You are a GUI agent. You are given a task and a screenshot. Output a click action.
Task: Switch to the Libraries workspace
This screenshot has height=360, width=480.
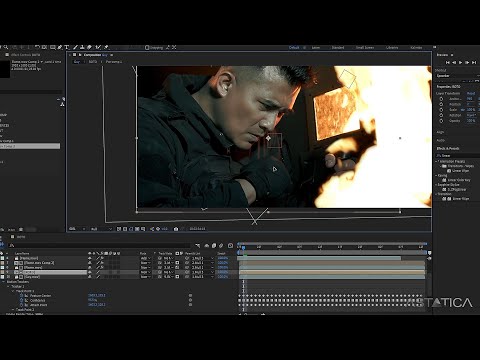point(392,47)
